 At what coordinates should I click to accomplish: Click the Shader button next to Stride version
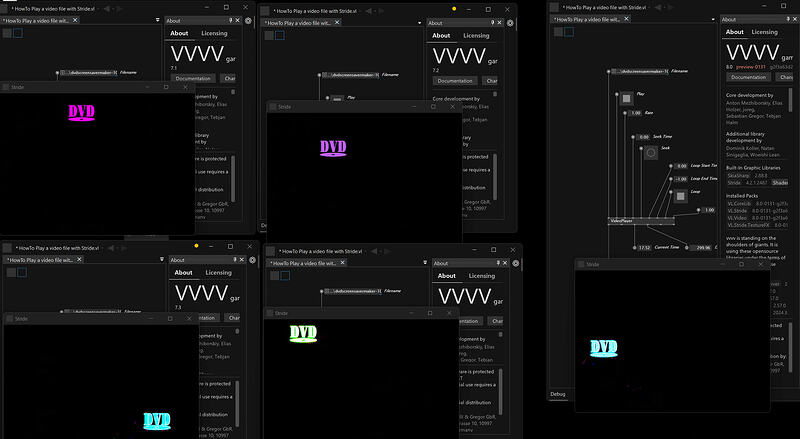point(780,182)
